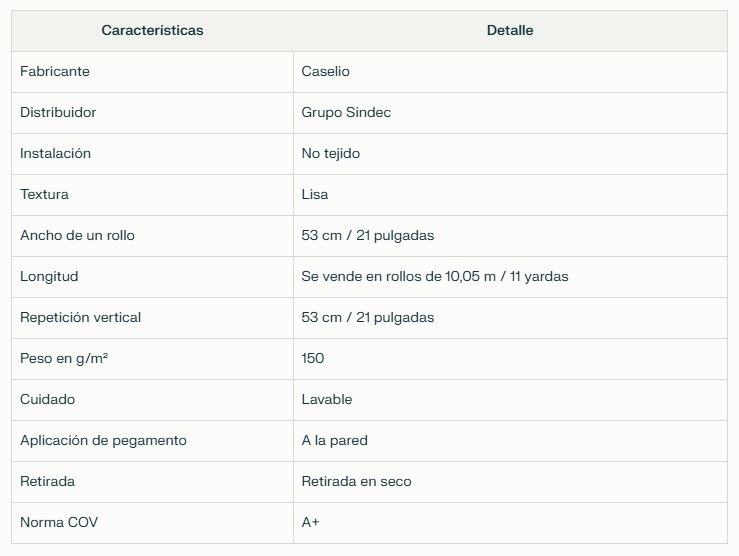
Task: Select the Fabricante row label
Action: coord(55,72)
